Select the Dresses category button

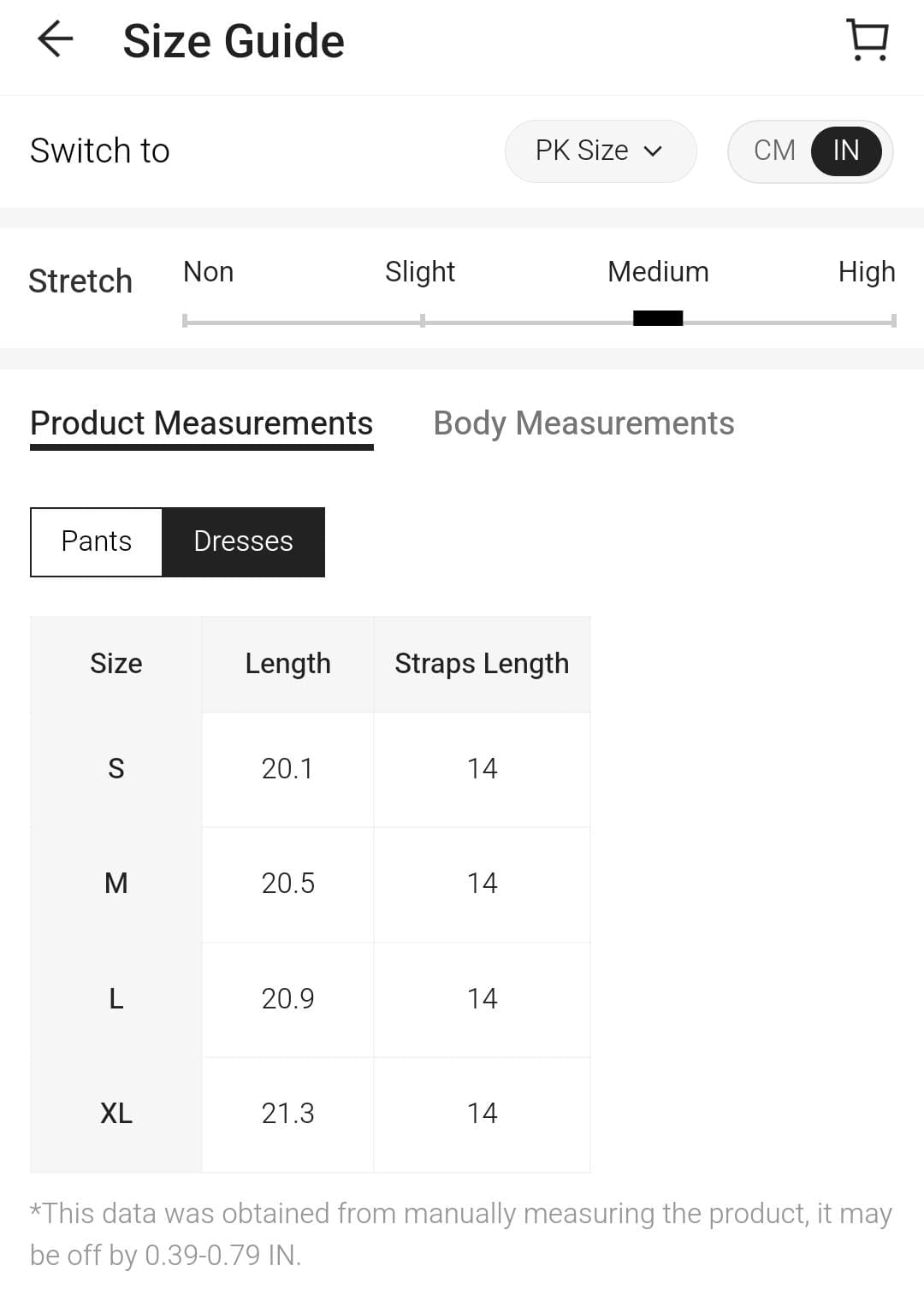243,541
